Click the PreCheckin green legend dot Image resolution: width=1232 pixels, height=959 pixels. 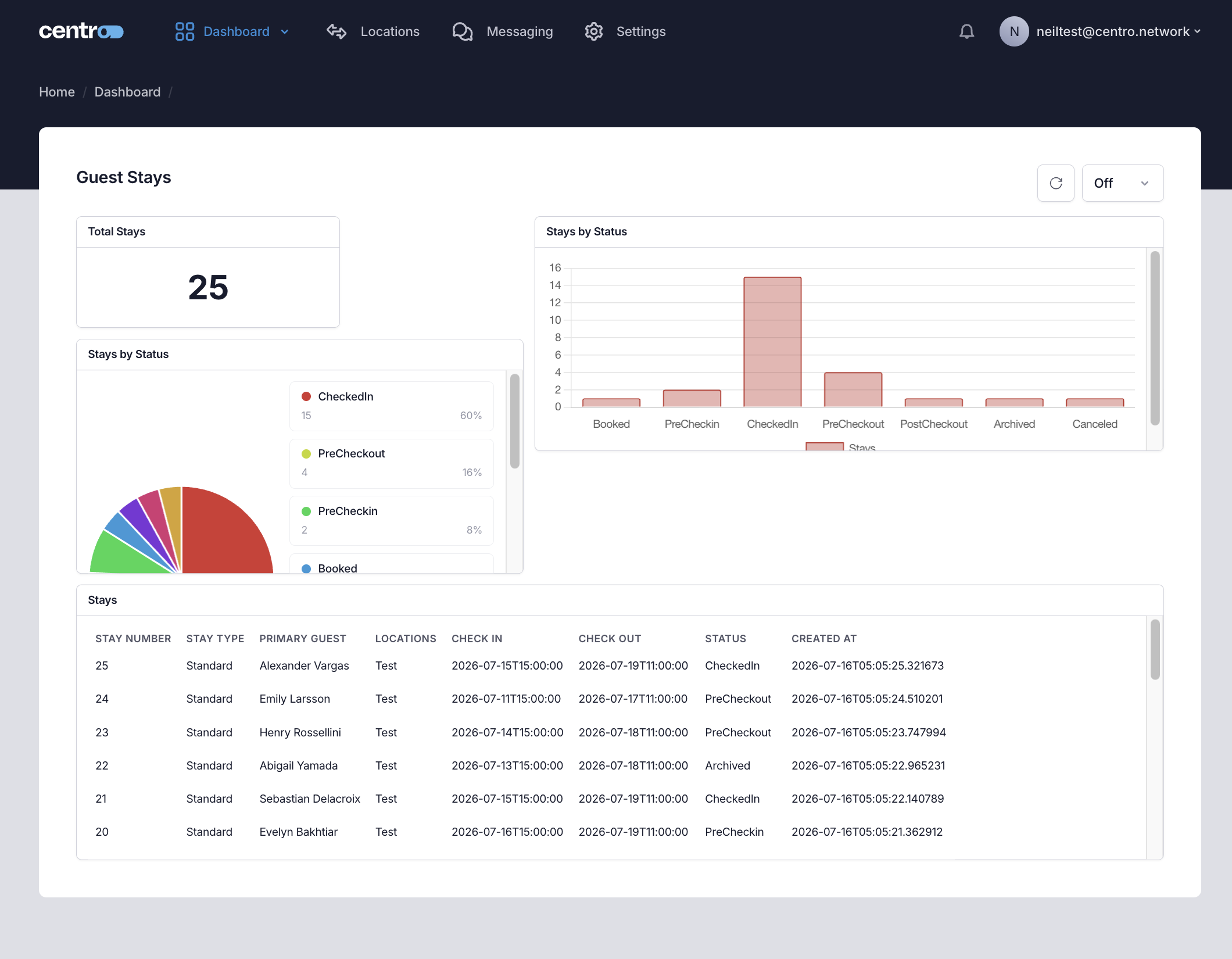306,511
